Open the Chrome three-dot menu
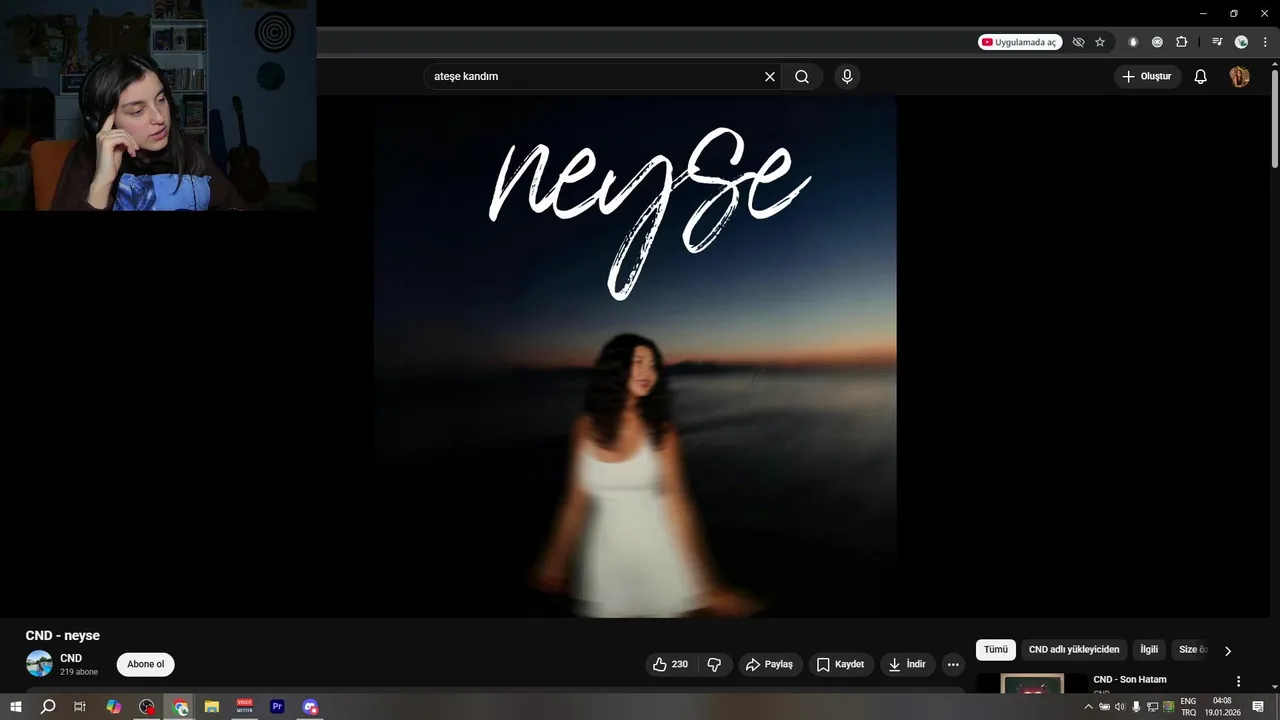The width and height of the screenshot is (1280, 720). pos(1265,42)
